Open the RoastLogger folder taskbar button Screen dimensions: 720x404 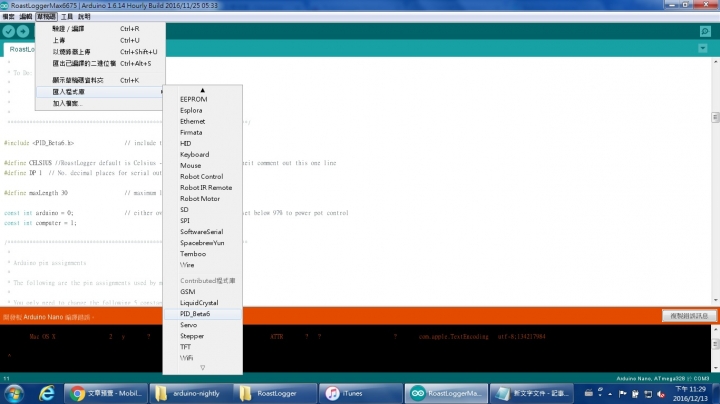click(x=276, y=393)
